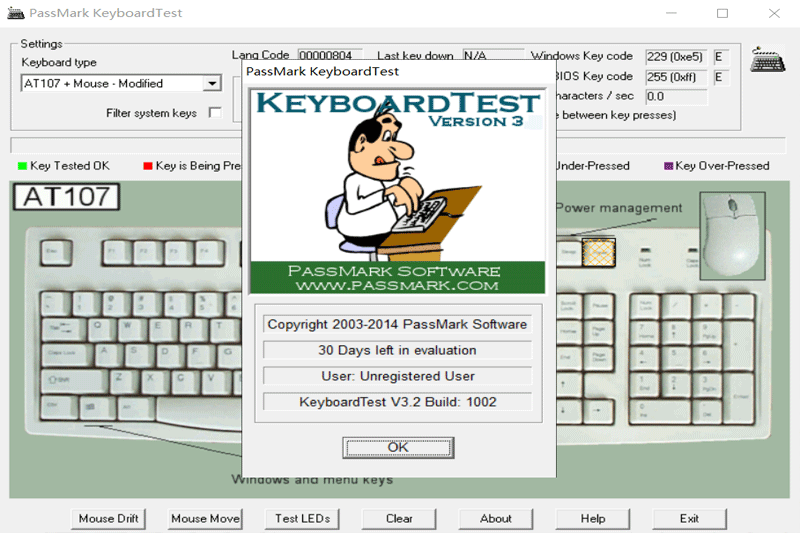Click the red Key is Being Pressed swatch
Viewport: 800px width, 533px height.
(x=148, y=166)
